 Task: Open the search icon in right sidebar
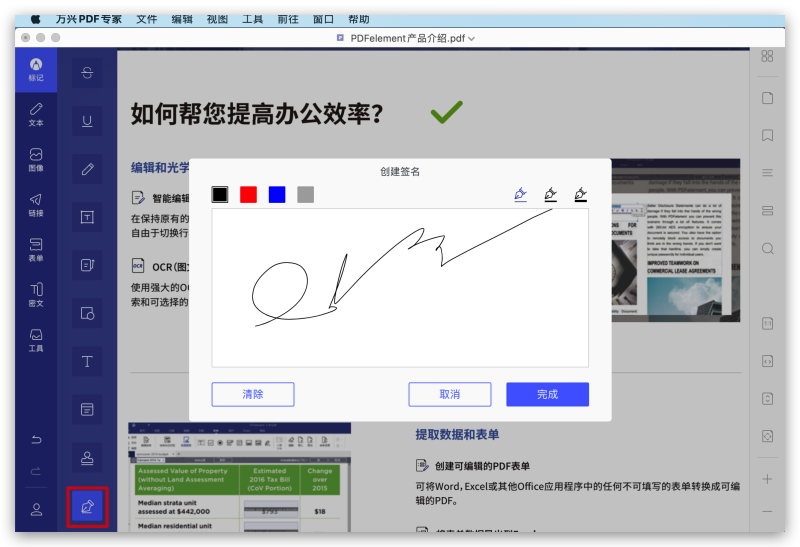tap(767, 248)
